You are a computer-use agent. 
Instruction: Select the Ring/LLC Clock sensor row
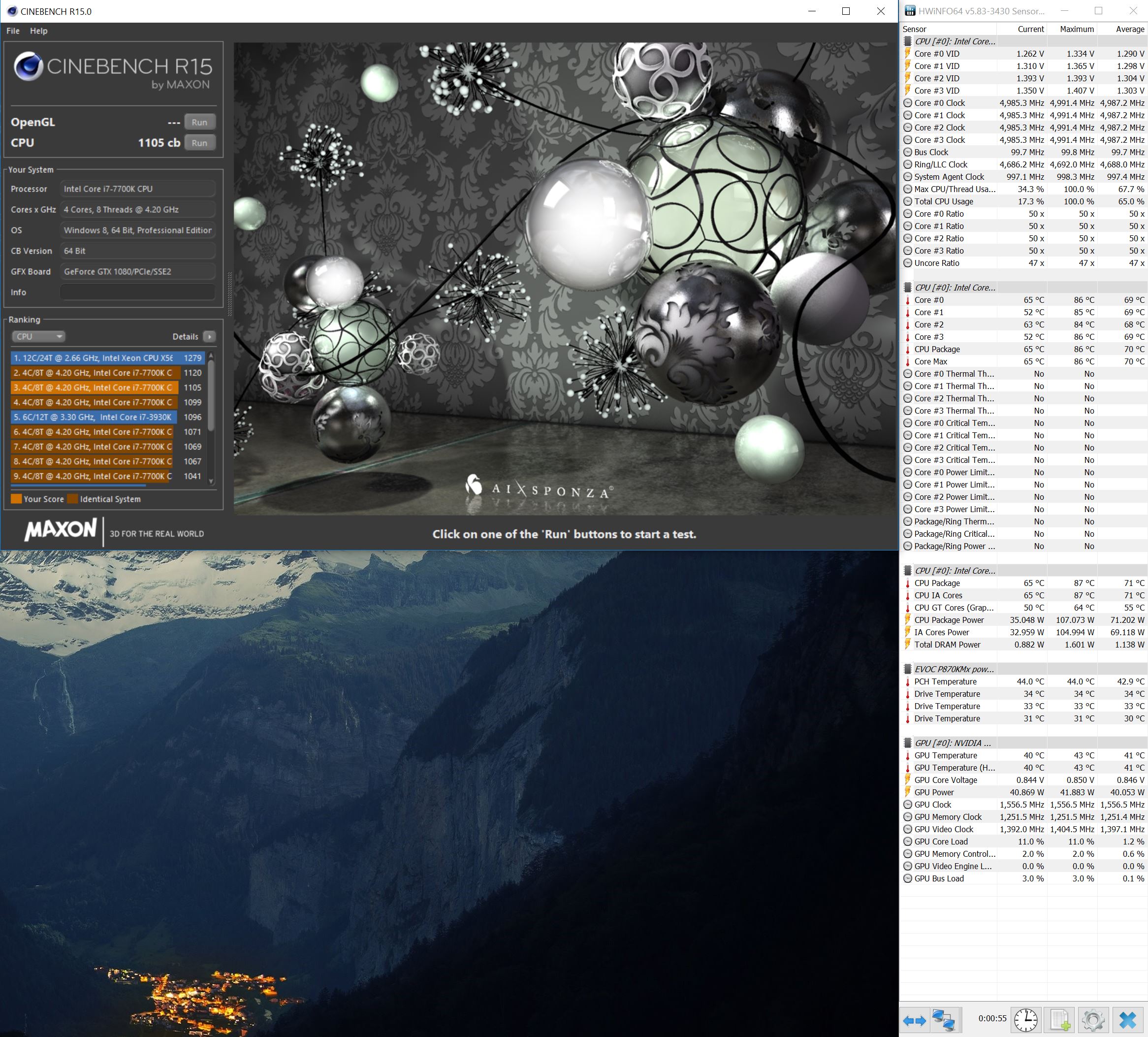click(x=1024, y=164)
